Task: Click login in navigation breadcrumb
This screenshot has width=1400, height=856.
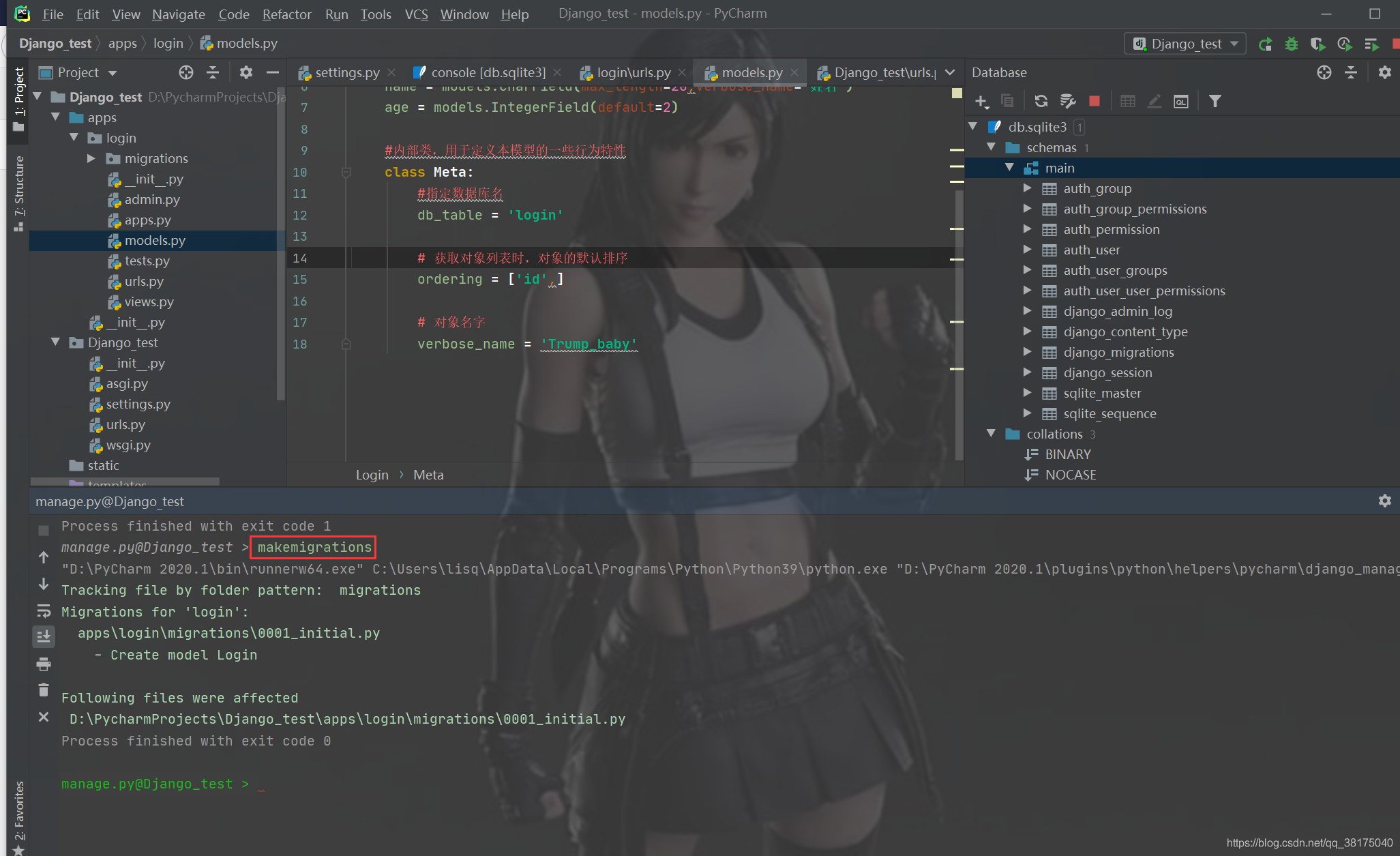Action: tap(168, 43)
